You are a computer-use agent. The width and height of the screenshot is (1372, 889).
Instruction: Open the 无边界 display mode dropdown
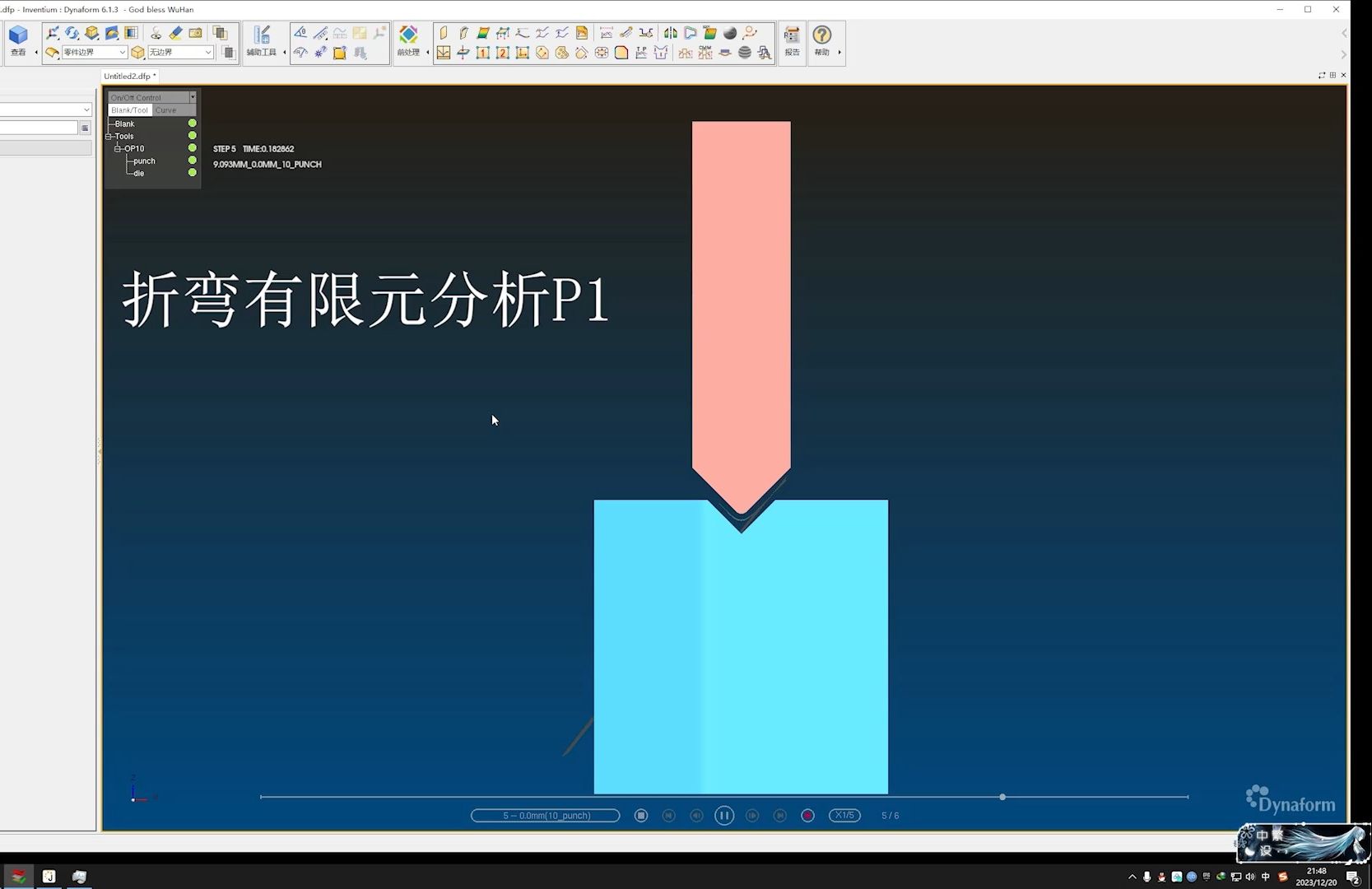point(207,52)
